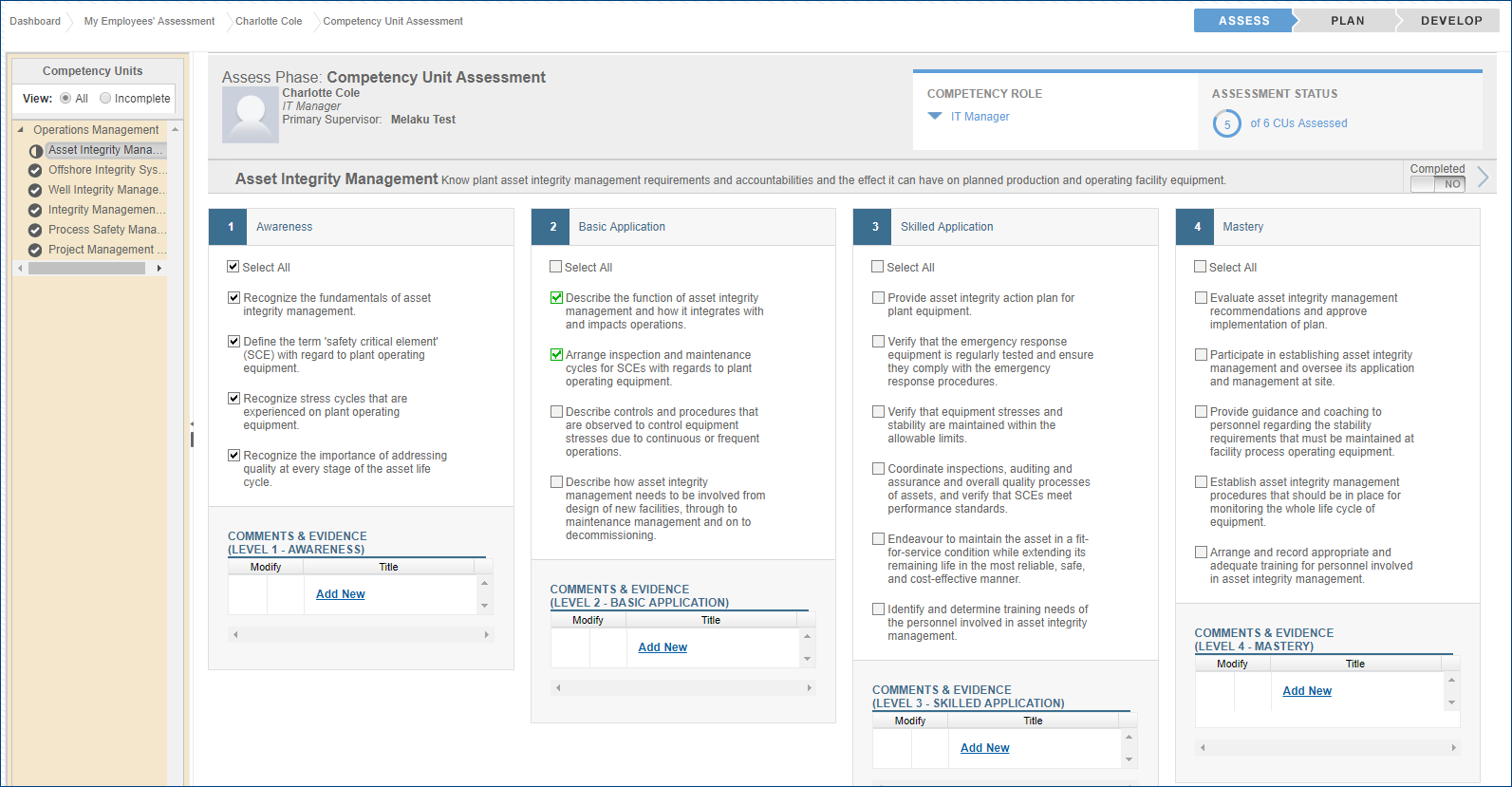Click the completed check icon beside Well Integrity Manage

pyautogui.click(x=35, y=191)
